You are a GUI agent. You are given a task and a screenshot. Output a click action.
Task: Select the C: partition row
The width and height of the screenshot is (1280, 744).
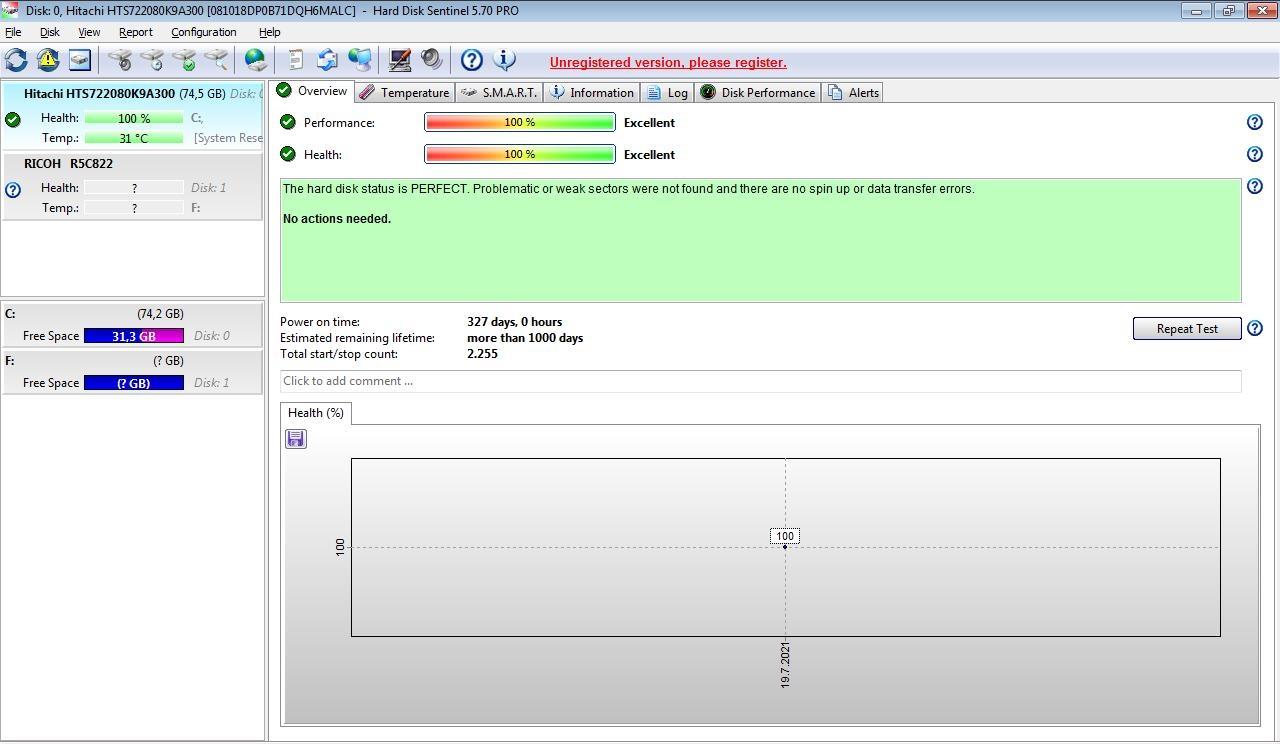coord(132,325)
